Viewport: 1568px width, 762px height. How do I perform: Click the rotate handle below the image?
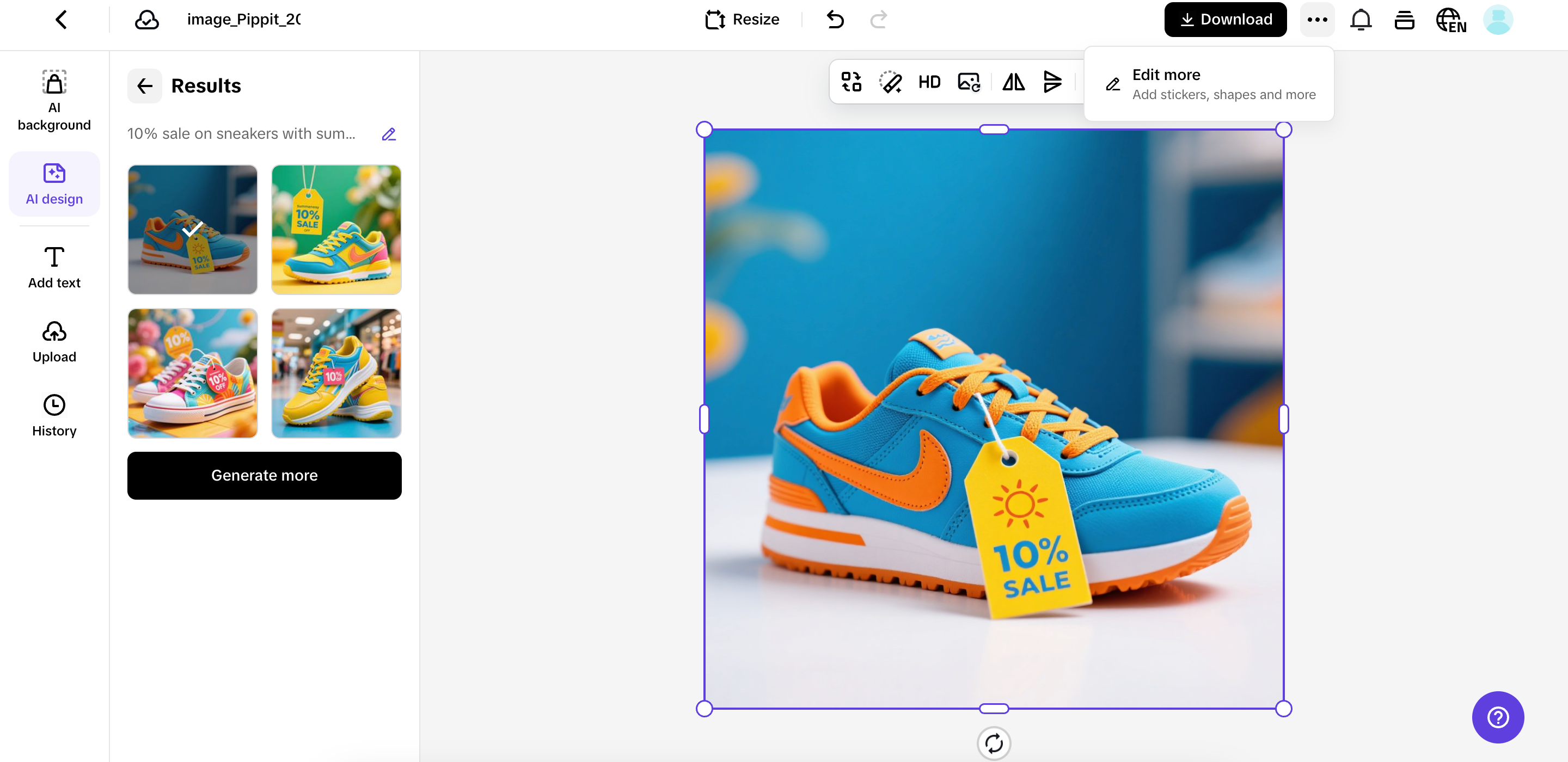(x=994, y=743)
